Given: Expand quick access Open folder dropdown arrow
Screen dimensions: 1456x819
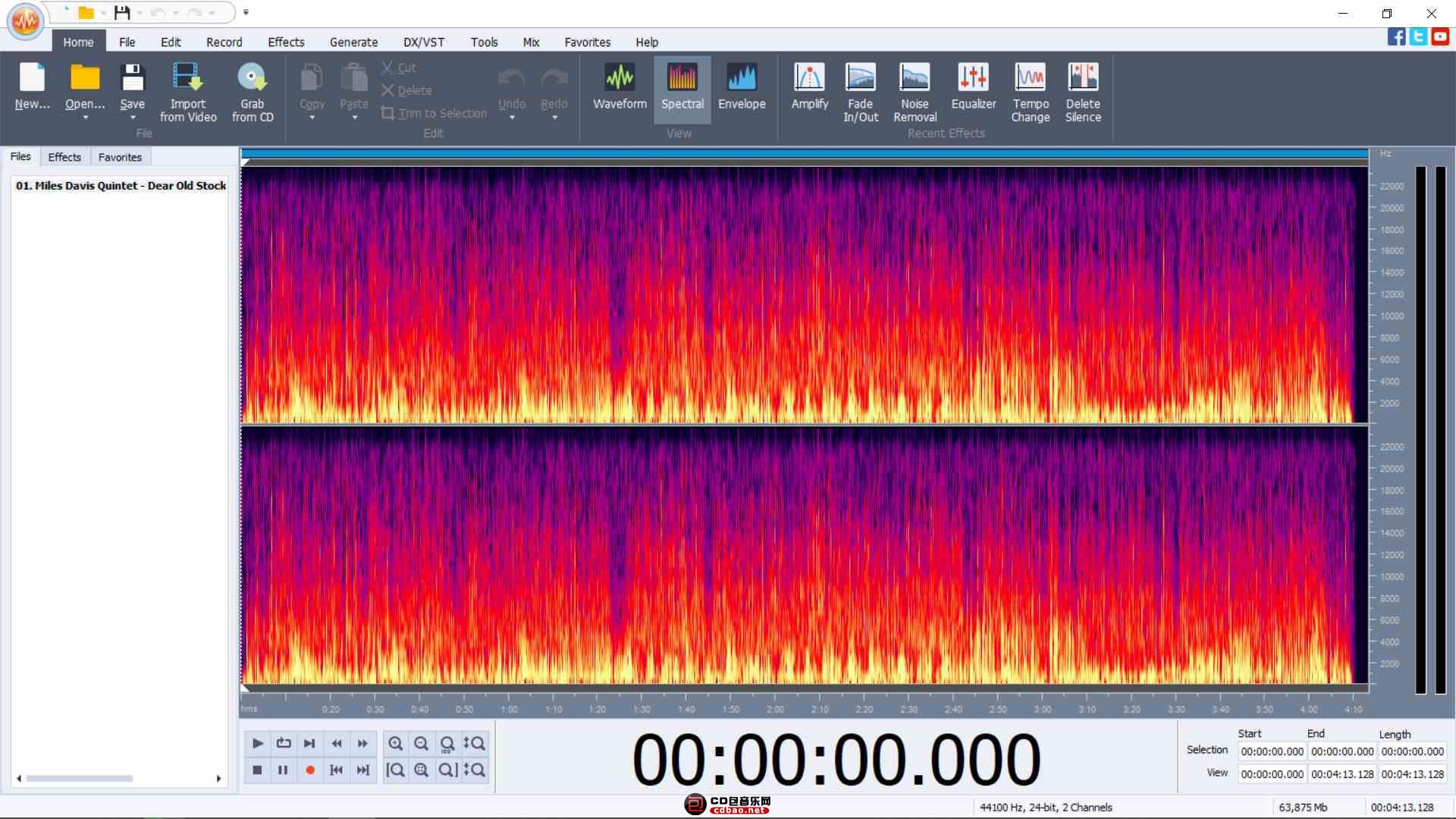Looking at the screenshot, I should 103,13.
